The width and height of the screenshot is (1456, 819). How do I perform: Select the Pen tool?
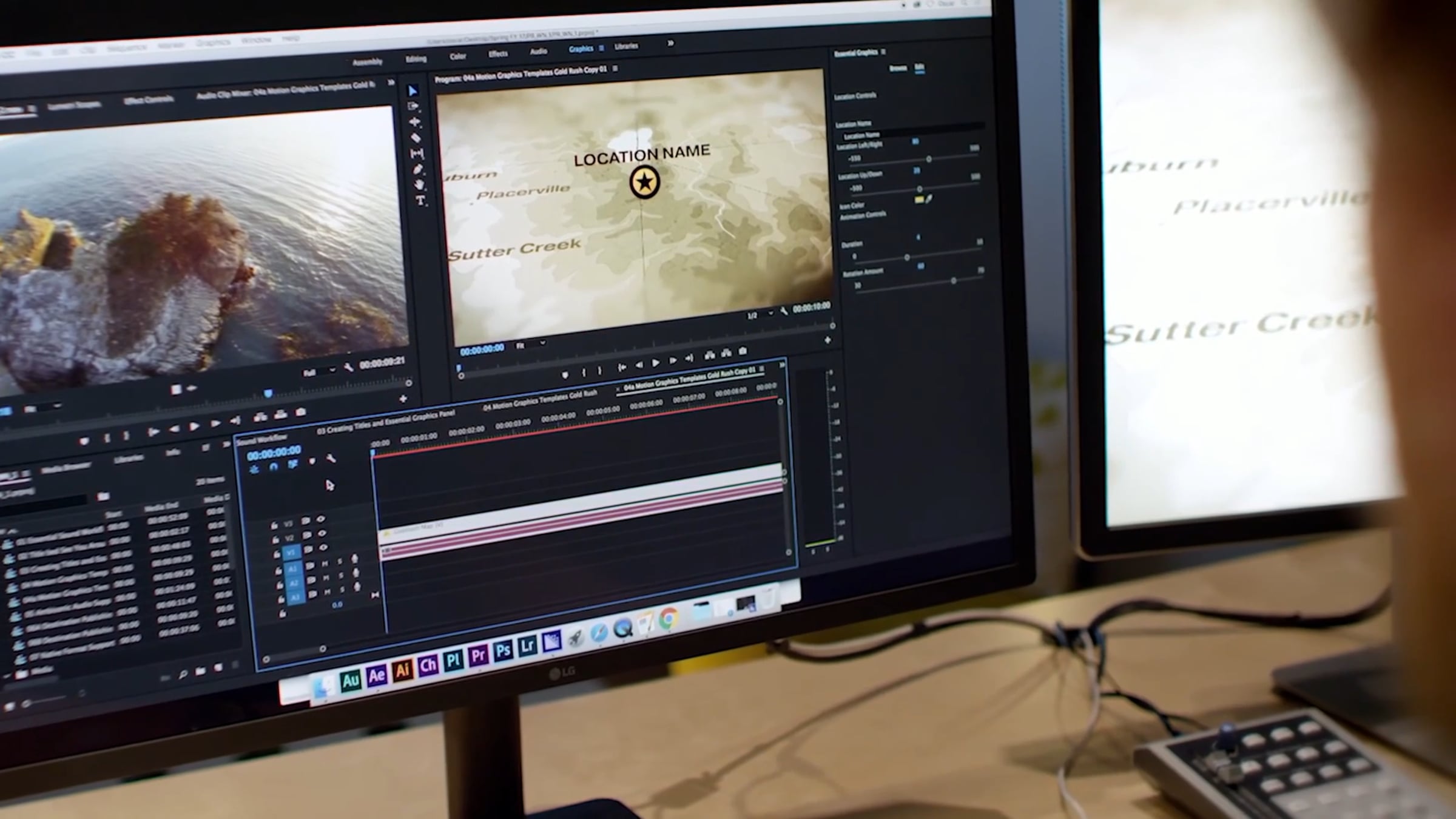pos(418,170)
